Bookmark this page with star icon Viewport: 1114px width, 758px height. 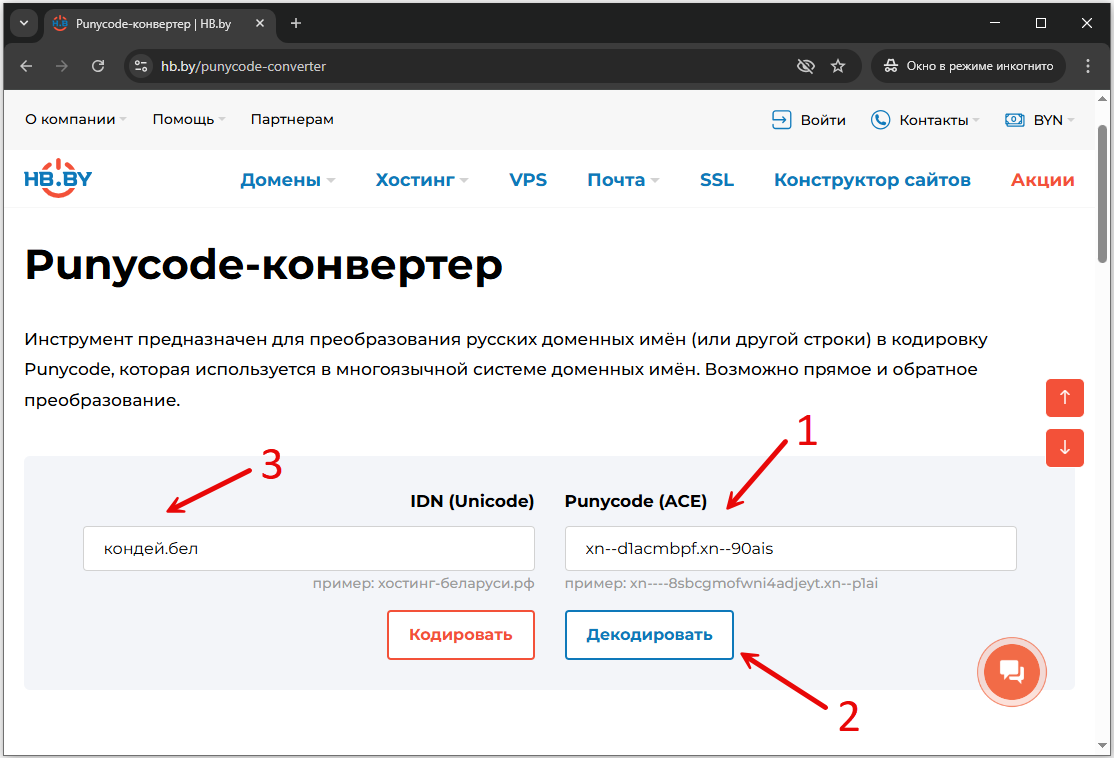coord(838,66)
